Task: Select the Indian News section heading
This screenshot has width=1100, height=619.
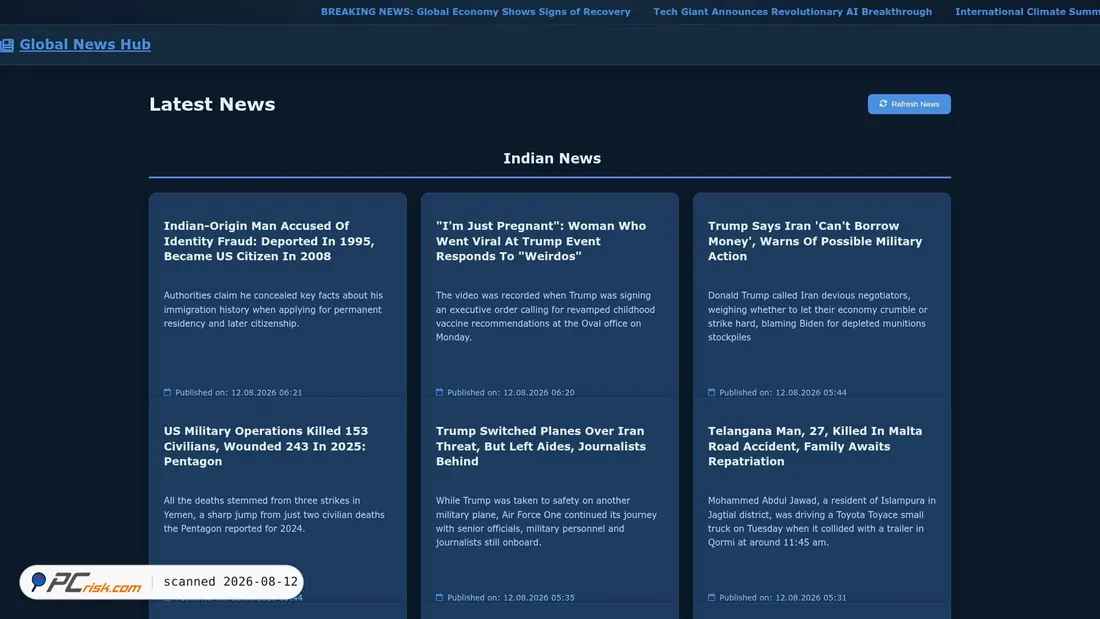Action: pyautogui.click(x=552, y=159)
